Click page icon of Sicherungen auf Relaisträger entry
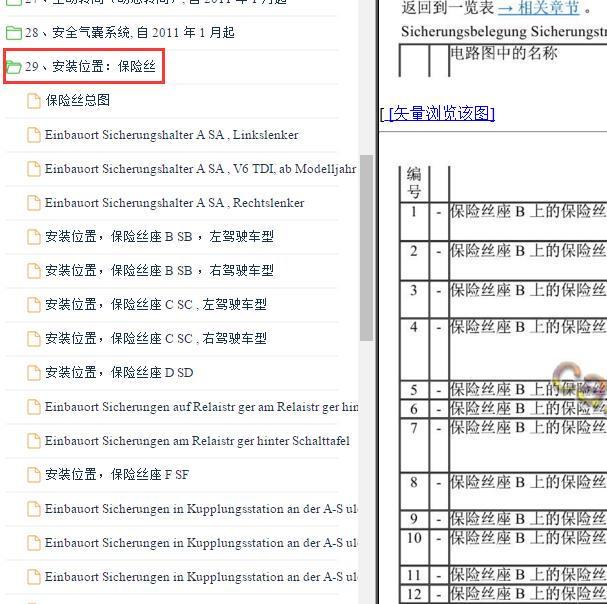The height and width of the screenshot is (604, 607). pos(34,407)
